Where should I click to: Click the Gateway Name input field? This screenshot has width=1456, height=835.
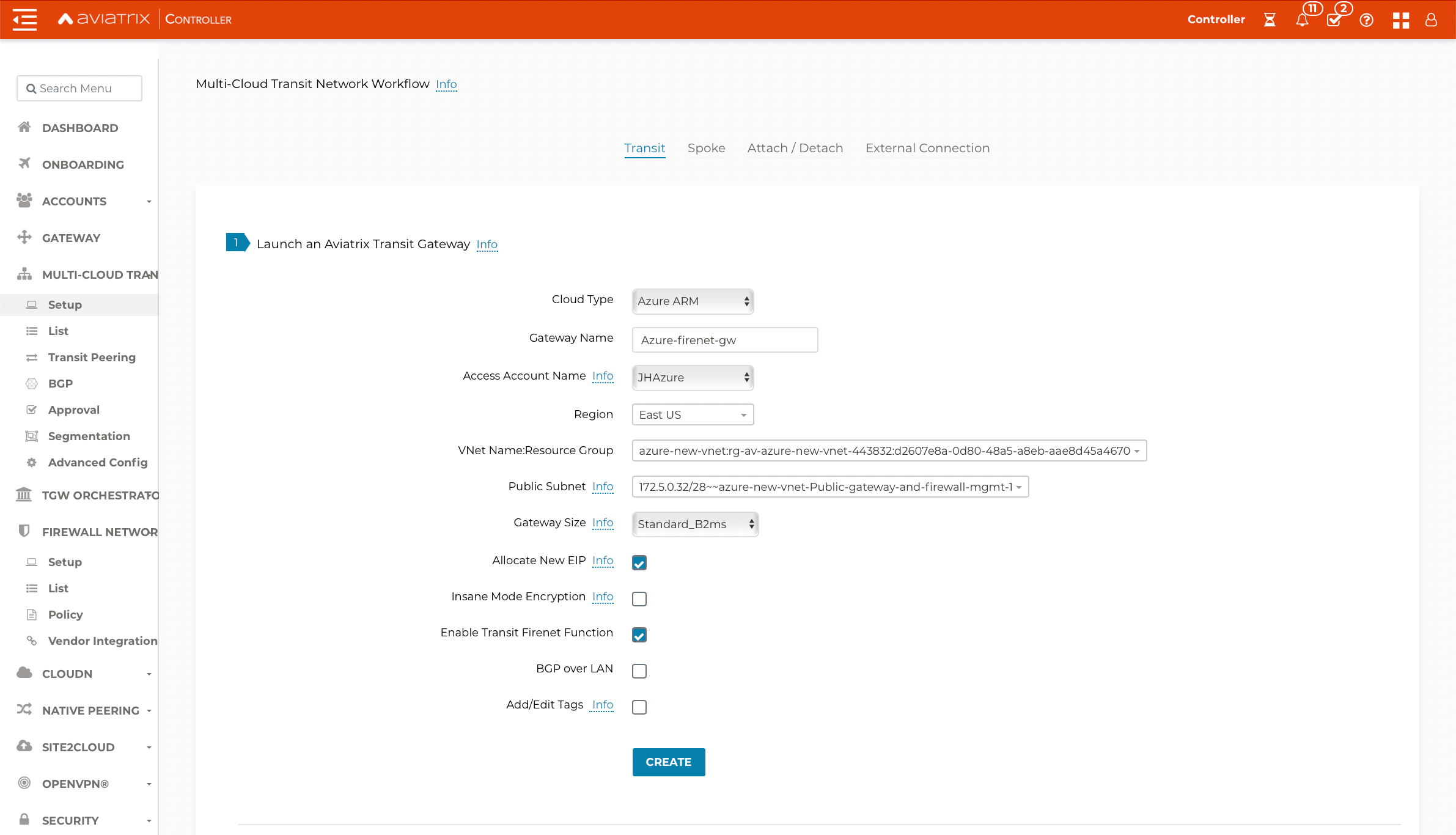(x=724, y=340)
